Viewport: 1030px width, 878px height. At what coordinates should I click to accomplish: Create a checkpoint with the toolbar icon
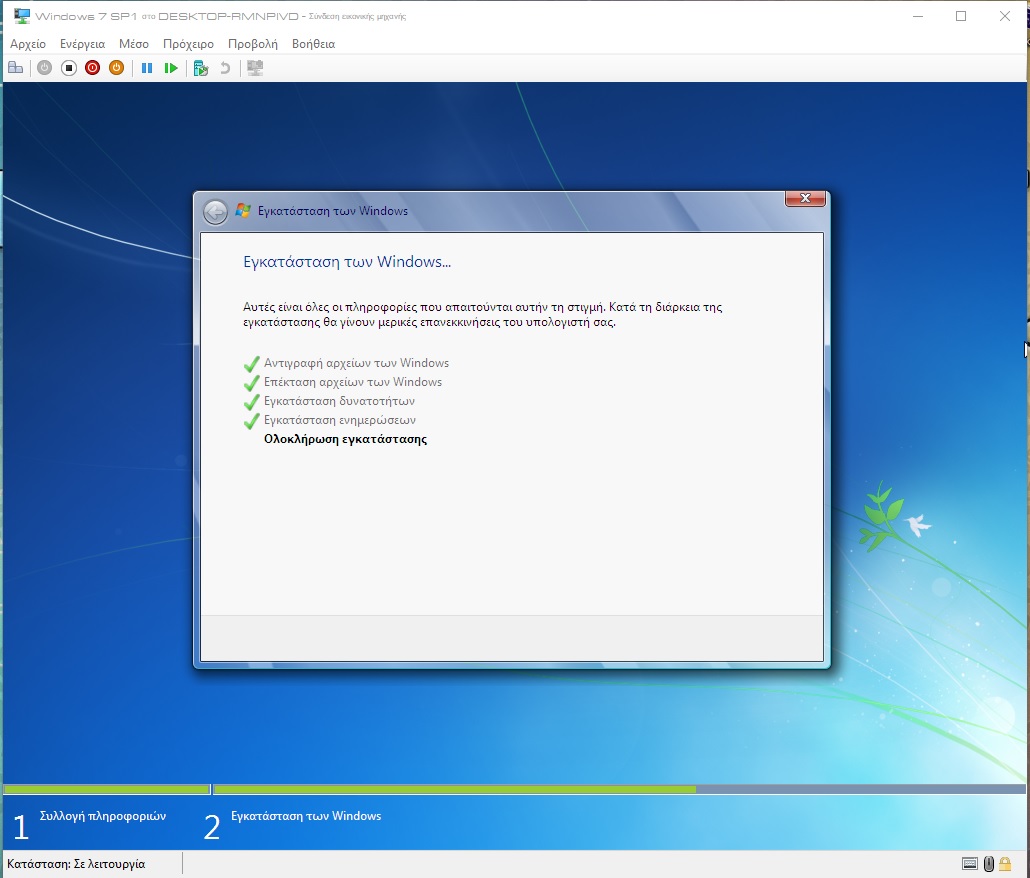(200, 68)
